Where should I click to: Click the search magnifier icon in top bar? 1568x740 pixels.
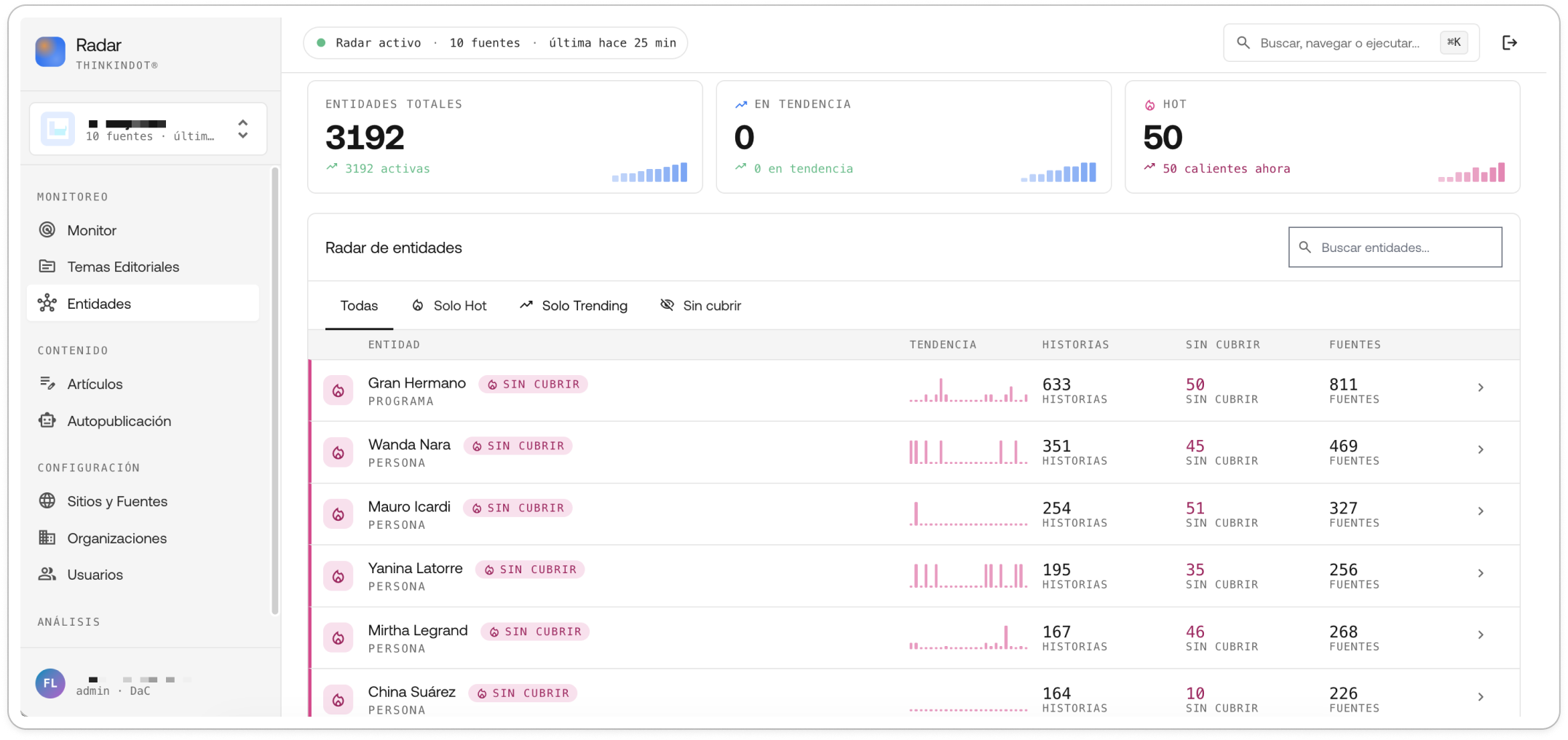1243,43
